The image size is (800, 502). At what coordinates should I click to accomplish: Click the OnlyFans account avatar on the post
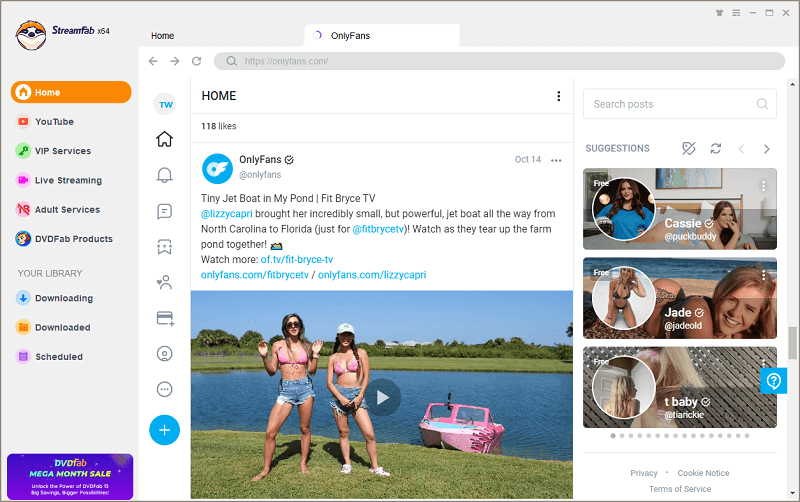[217, 168]
